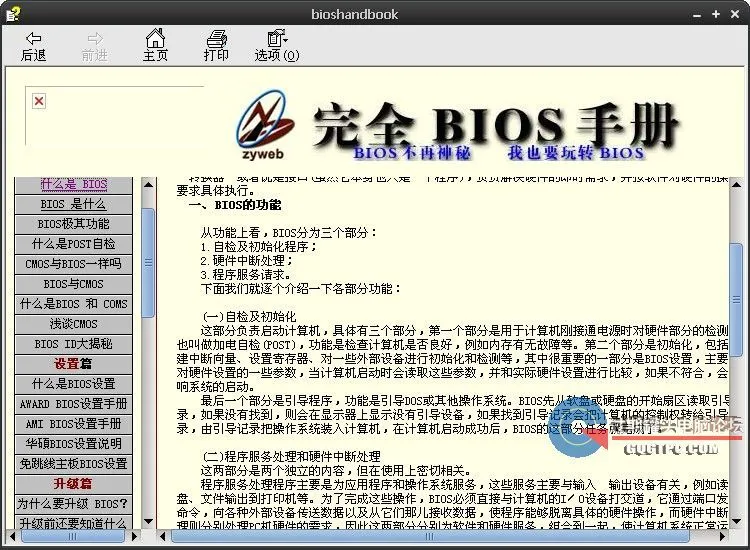Click the 后退 (Back) toolbar icon
This screenshot has width=750, height=550.
(33, 46)
